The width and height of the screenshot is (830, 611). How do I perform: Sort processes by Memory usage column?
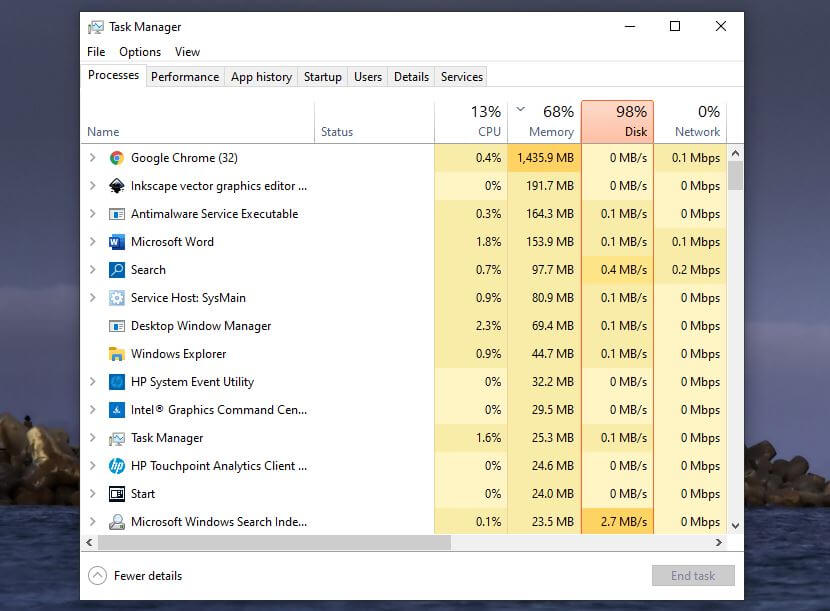(544, 122)
